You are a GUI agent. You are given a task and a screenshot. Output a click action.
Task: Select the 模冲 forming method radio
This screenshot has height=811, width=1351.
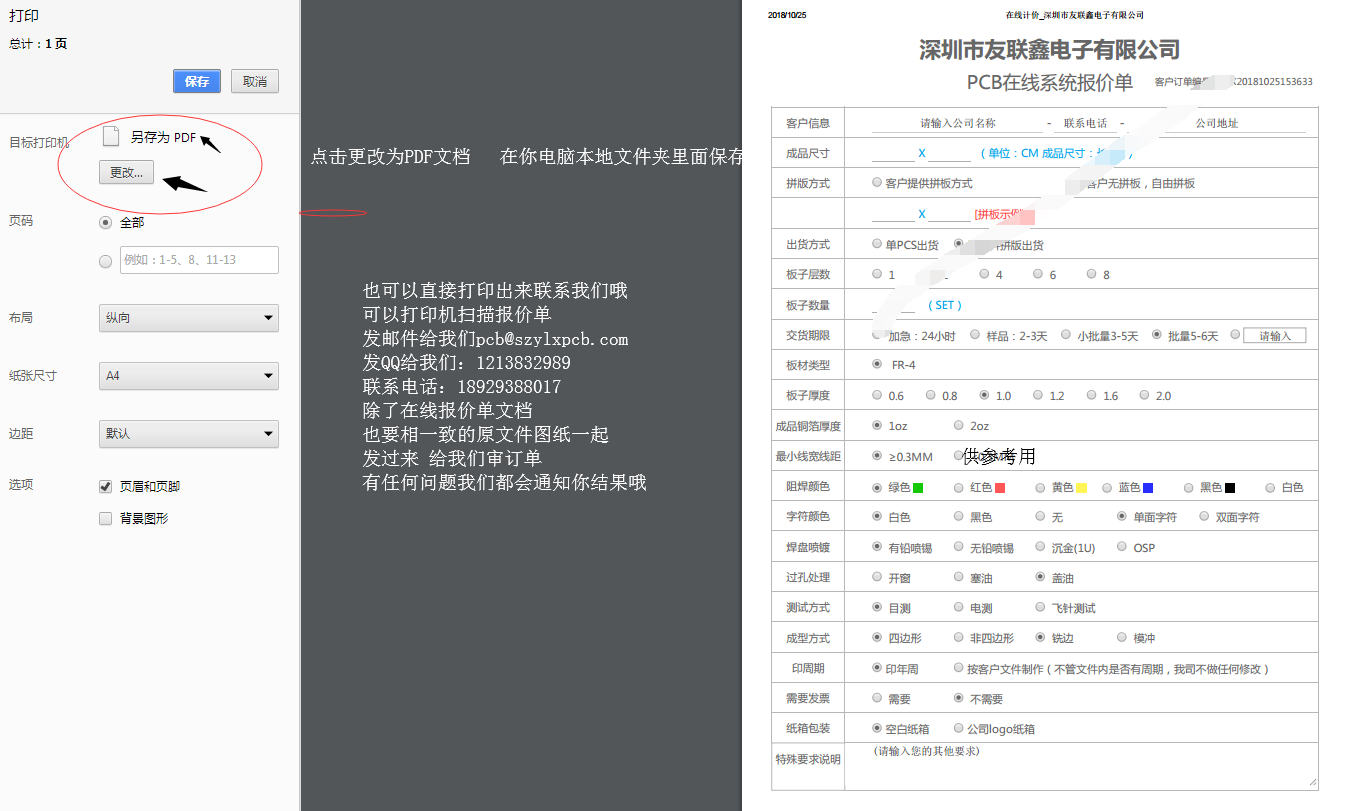(1122, 637)
